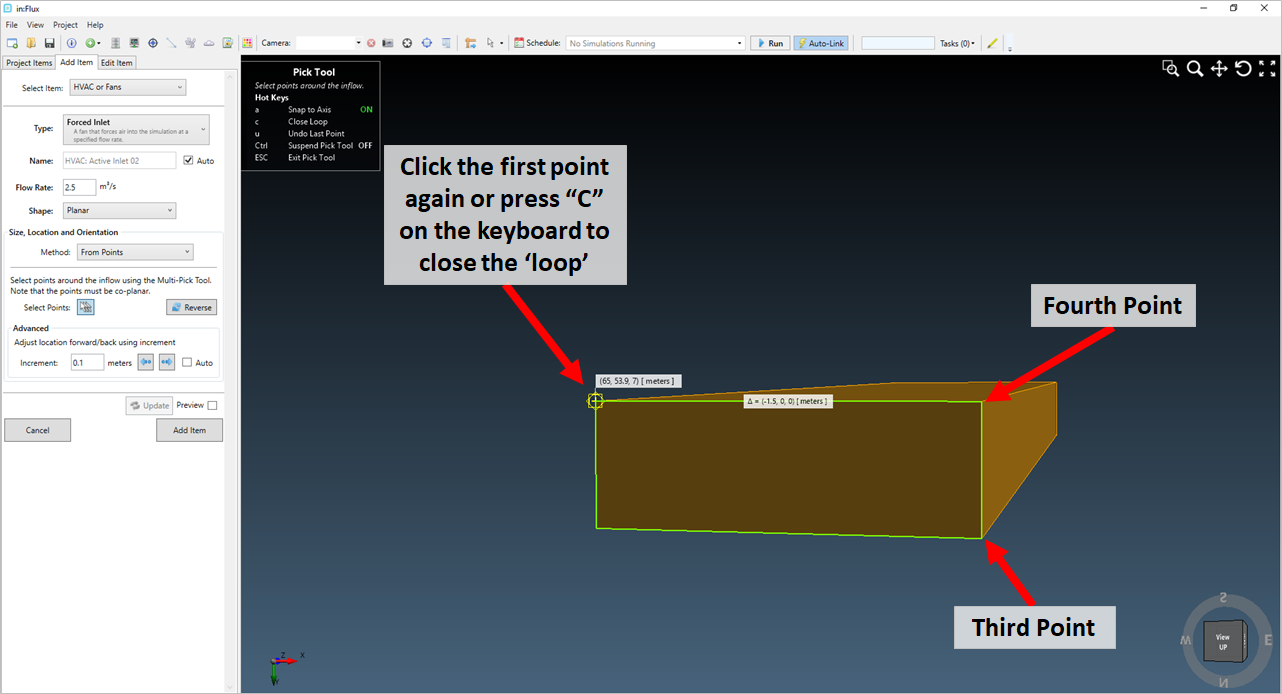1282x694 pixels.
Task: Click the Add Item button
Action: pos(189,430)
